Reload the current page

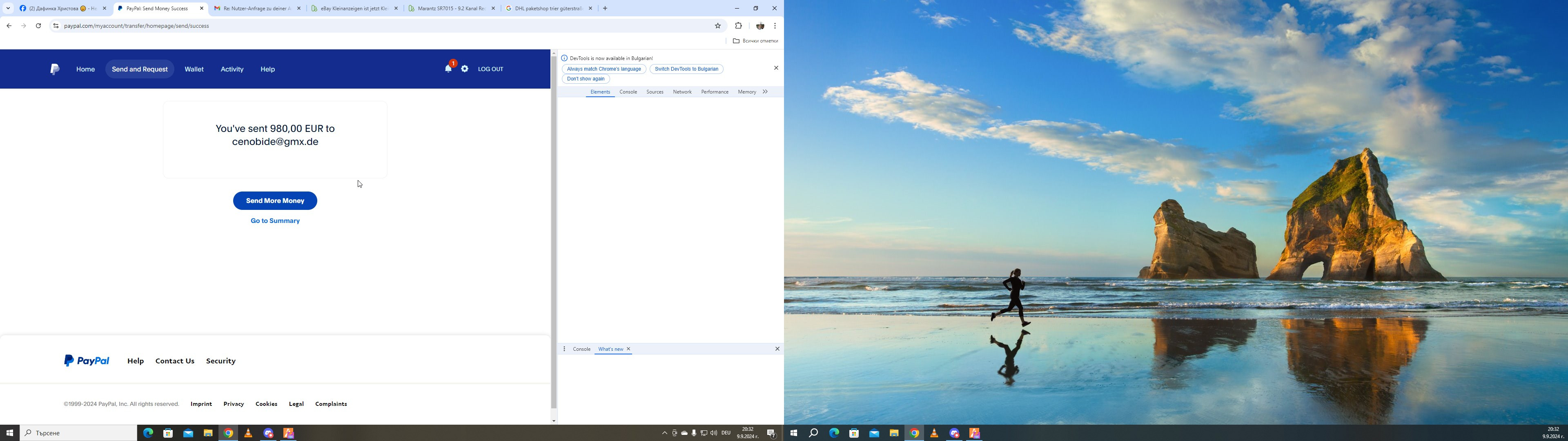[38, 26]
